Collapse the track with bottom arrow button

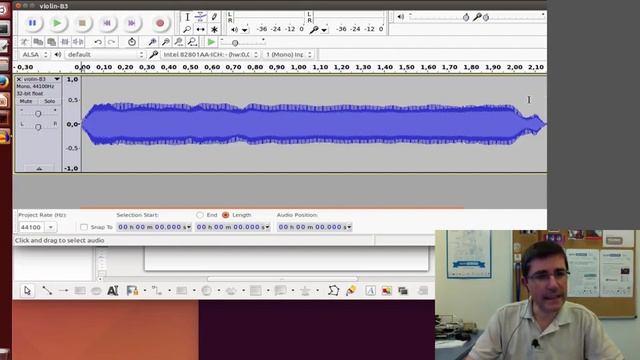click(39, 168)
